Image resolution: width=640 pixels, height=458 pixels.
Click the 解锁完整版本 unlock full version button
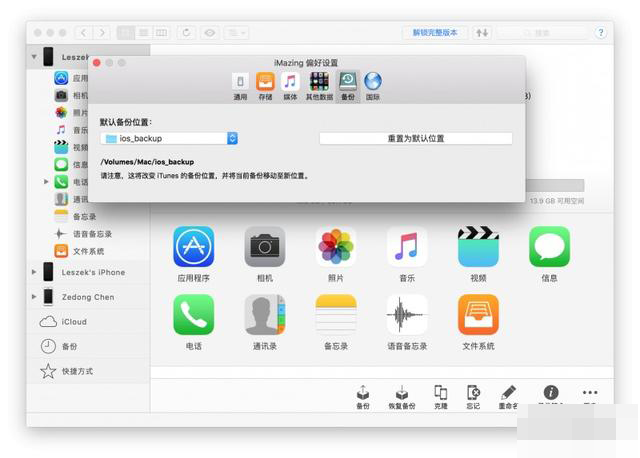point(435,32)
